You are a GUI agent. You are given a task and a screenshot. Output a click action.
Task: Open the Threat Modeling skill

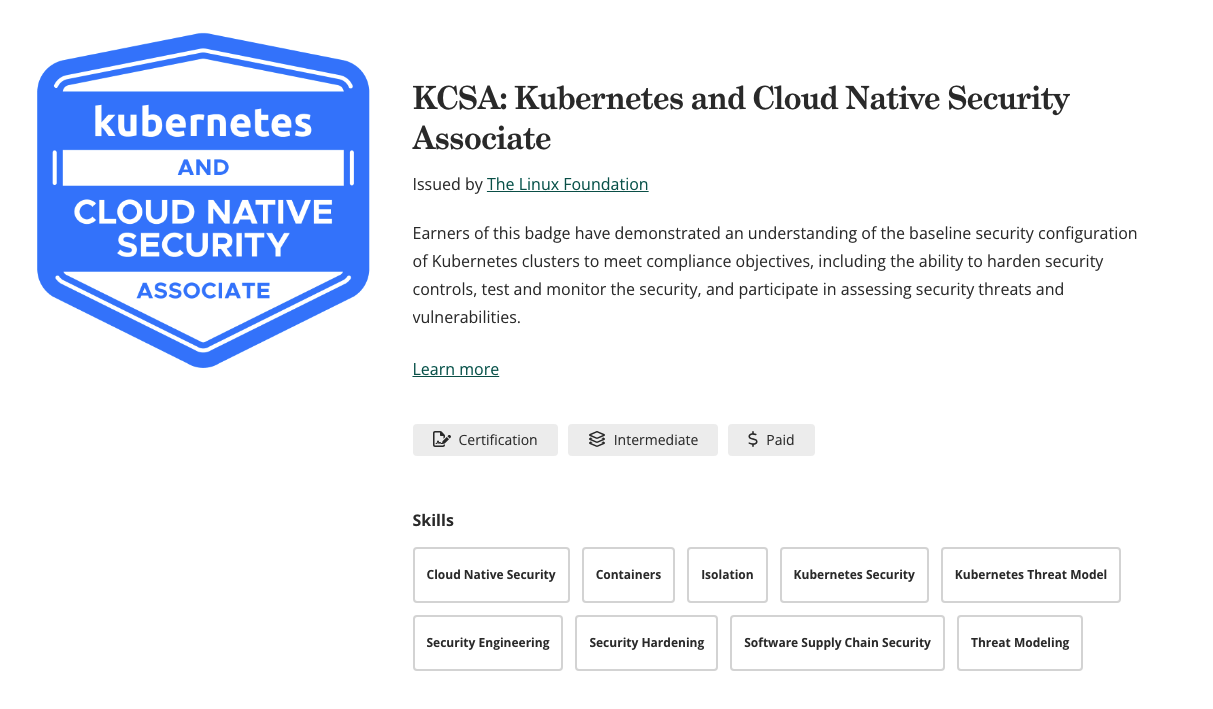tap(1020, 643)
